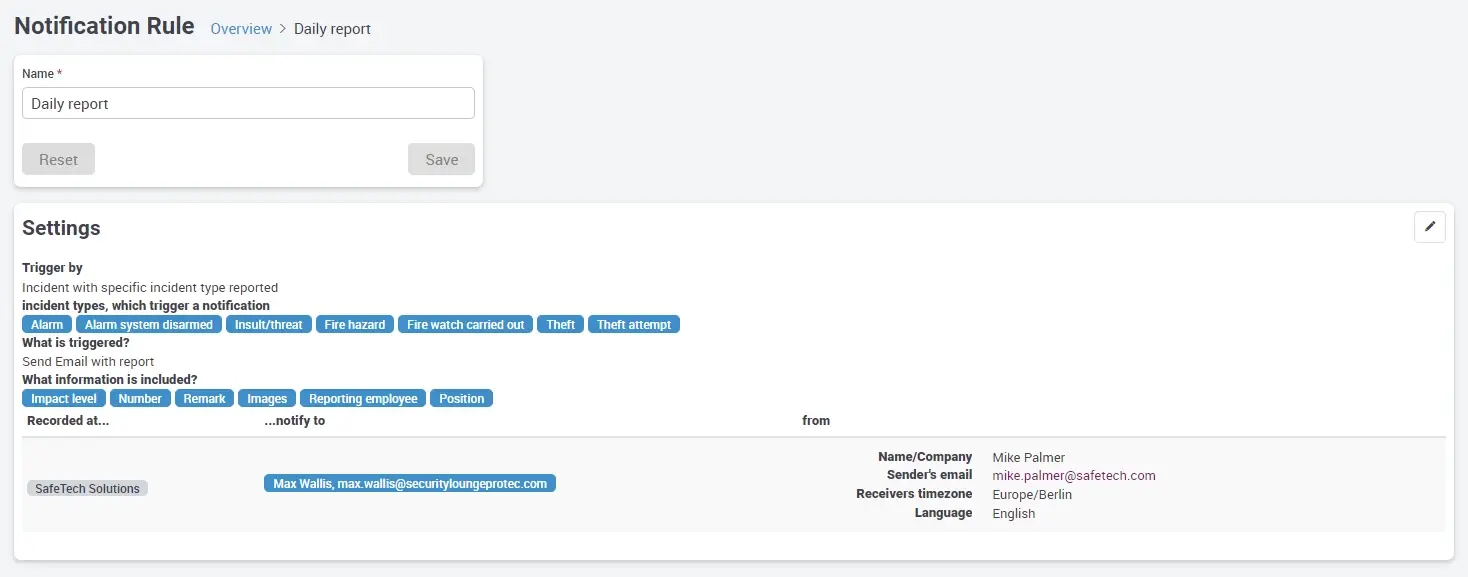Click the Theft incident tag

[561, 325]
